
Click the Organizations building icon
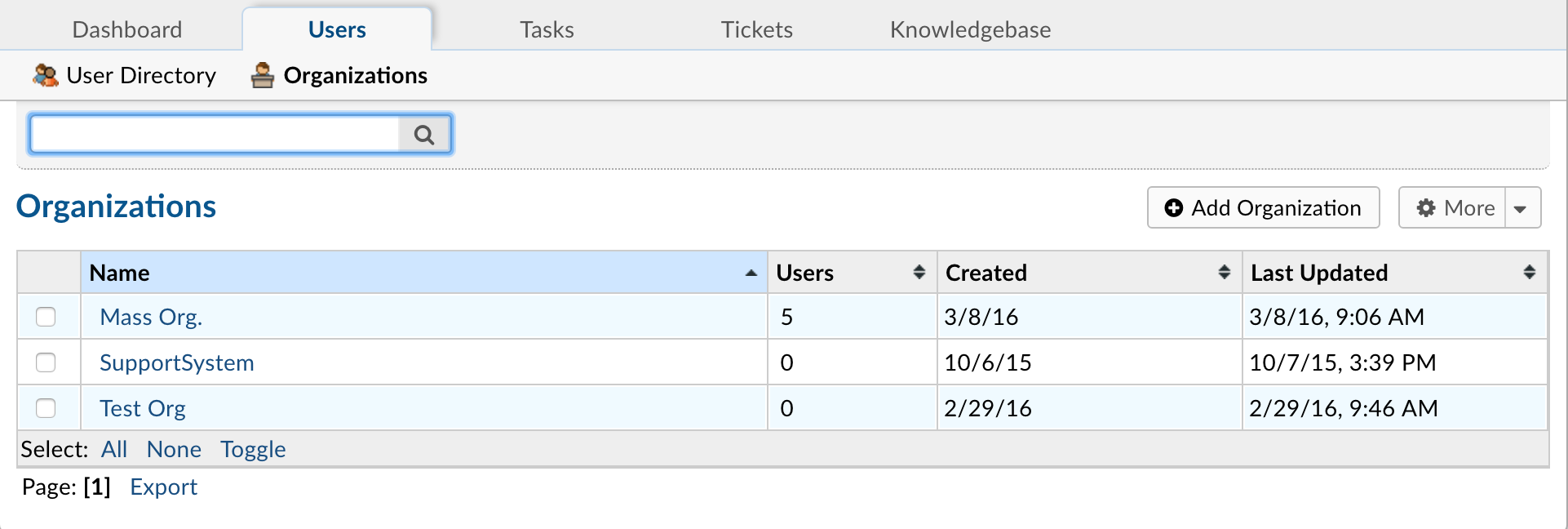point(262,75)
